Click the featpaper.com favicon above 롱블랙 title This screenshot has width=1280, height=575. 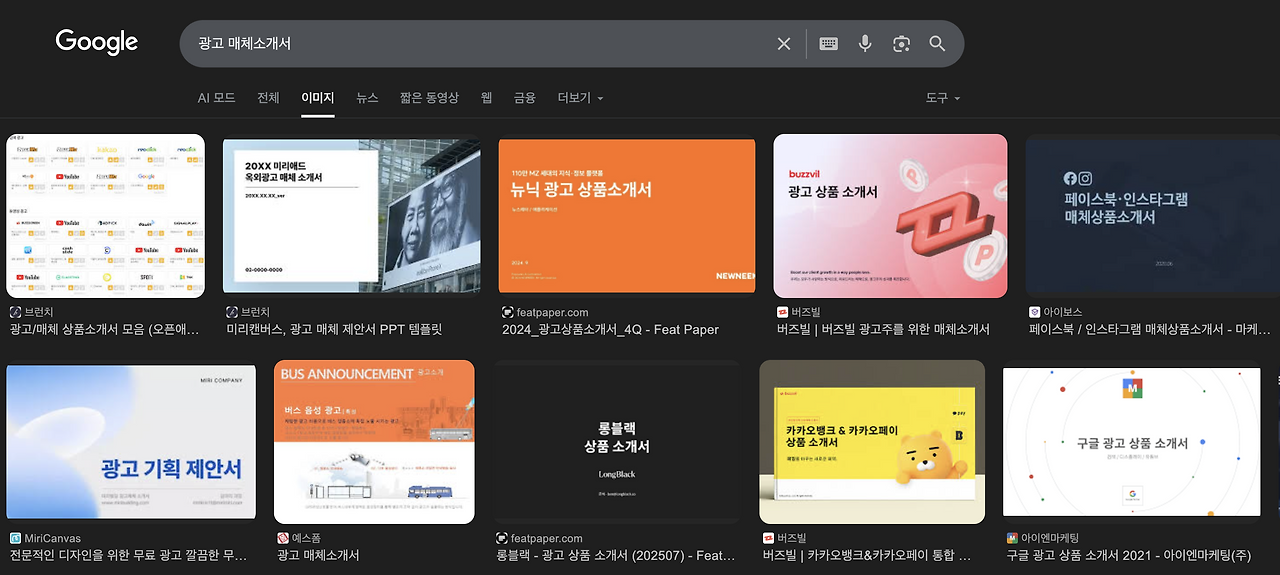(x=502, y=538)
